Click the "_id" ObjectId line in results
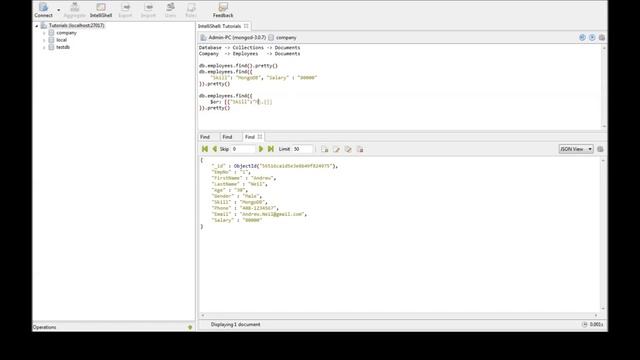This screenshot has width=640, height=360. tap(275, 166)
